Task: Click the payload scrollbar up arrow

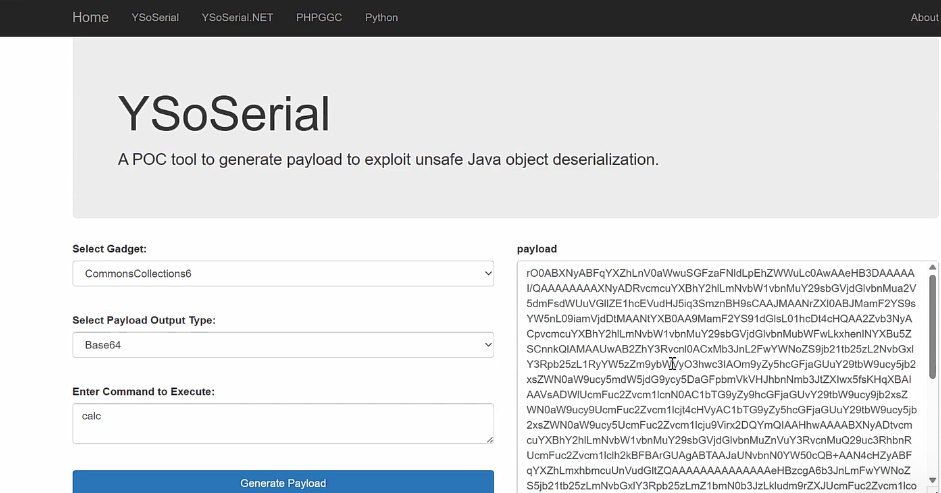Action: (933, 268)
